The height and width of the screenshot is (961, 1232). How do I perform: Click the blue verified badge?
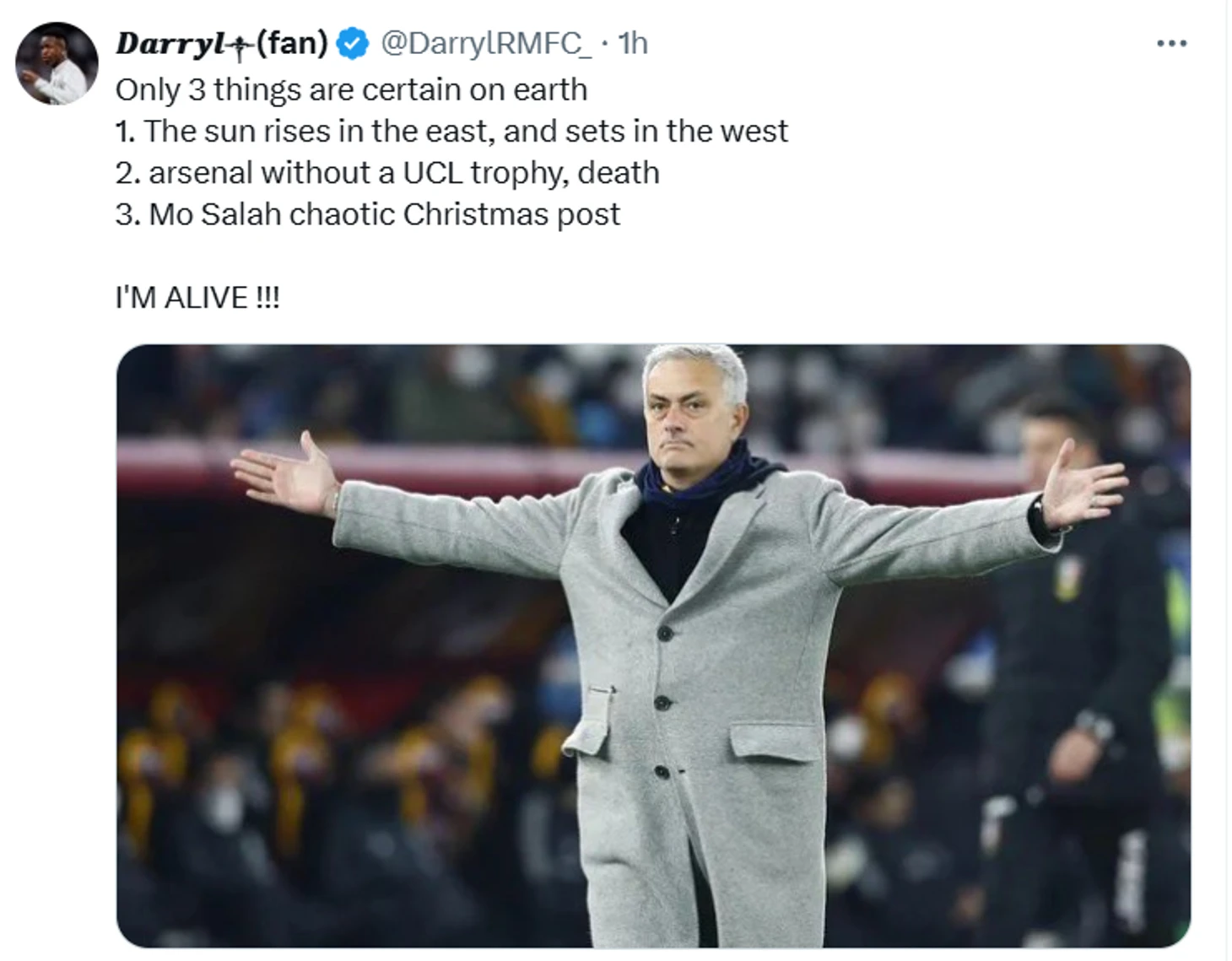pyautogui.click(x=353, y=43)
